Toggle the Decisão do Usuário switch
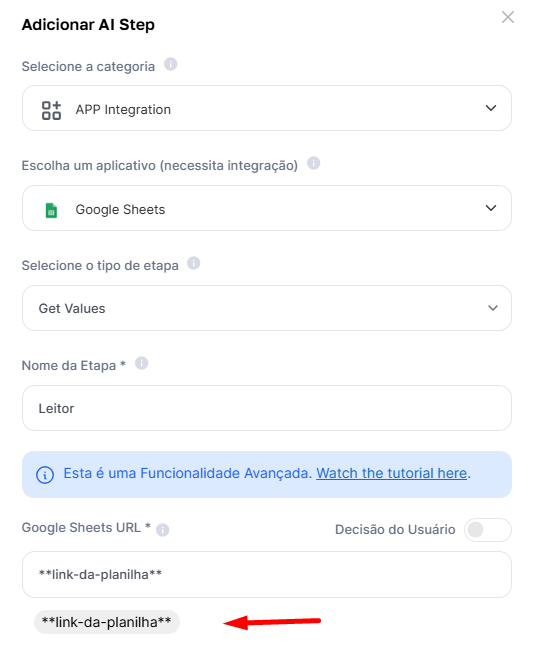Viewport: 533px width, 648px height. [x=488, y=530]
